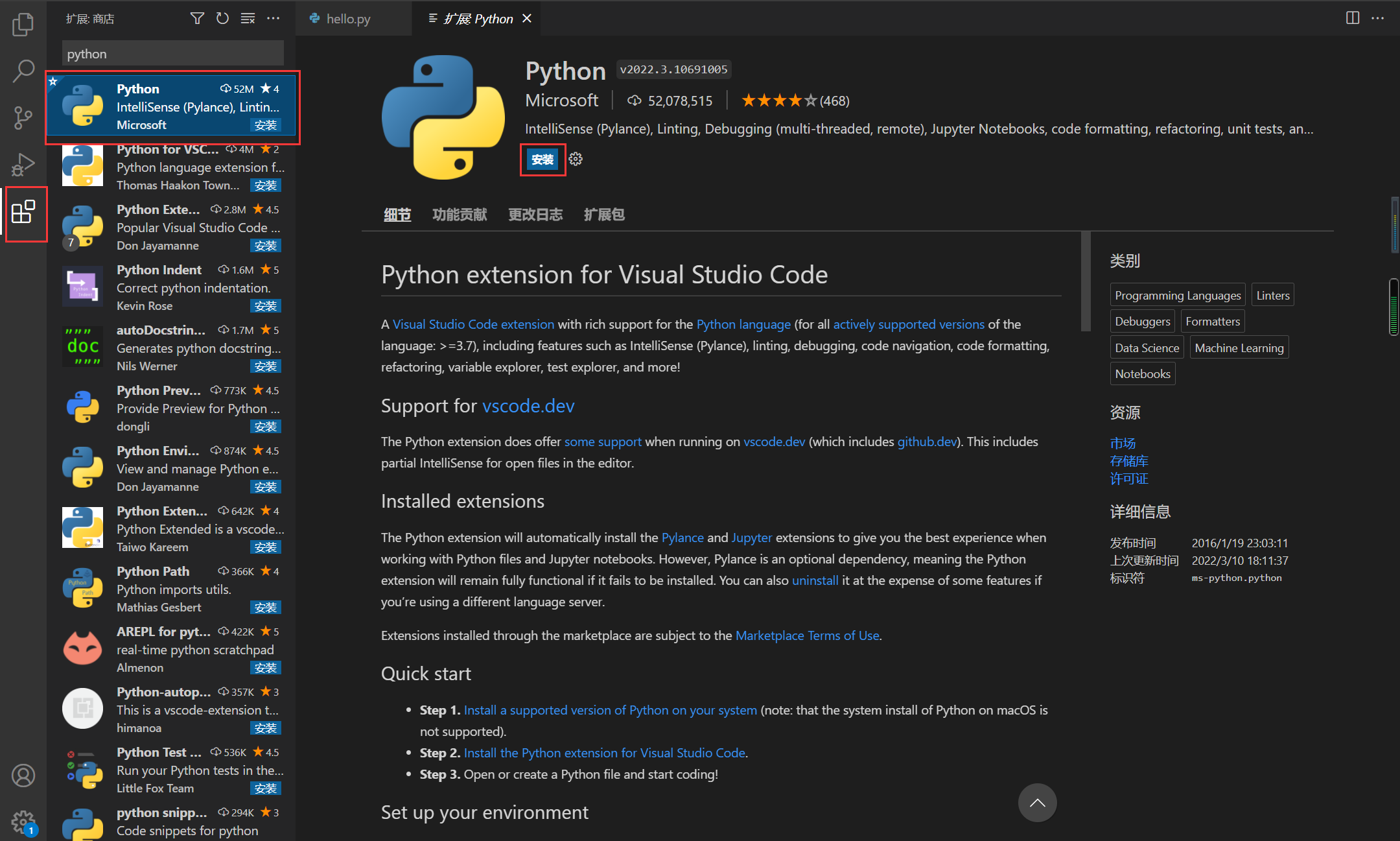Install the Python Indent extension
This screenshot has height=841, width=1400.
pos(266,306)
